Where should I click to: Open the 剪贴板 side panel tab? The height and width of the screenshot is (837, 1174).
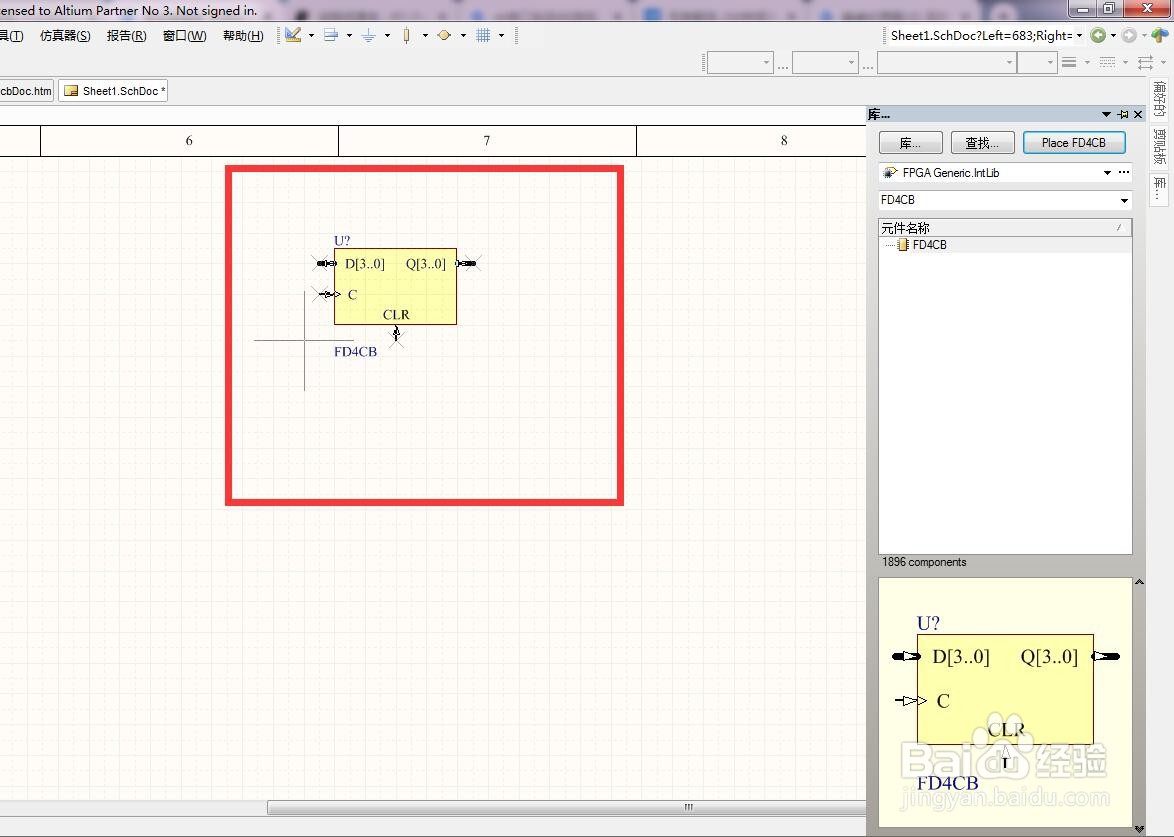coord(1159,147)
